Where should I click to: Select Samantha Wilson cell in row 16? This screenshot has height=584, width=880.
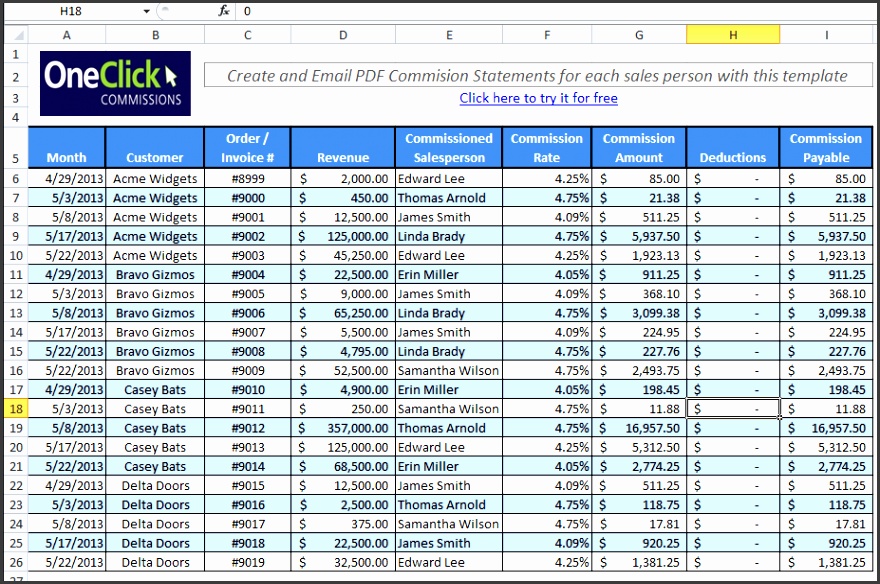tap(448, 371)
